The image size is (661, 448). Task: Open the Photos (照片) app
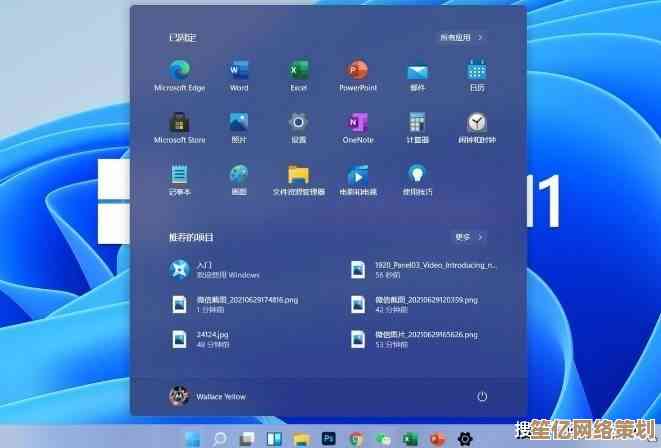pos(239,123)
